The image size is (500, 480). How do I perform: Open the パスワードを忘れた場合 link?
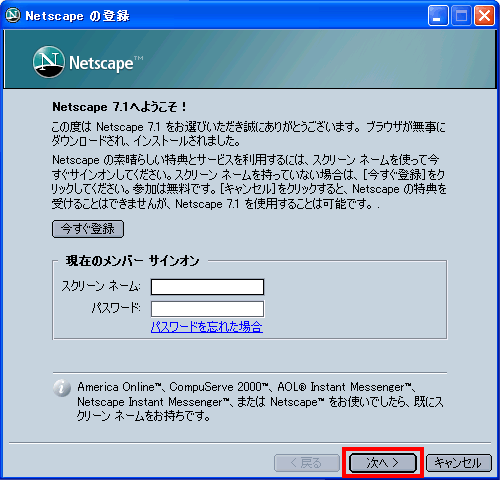coord(207,327)
